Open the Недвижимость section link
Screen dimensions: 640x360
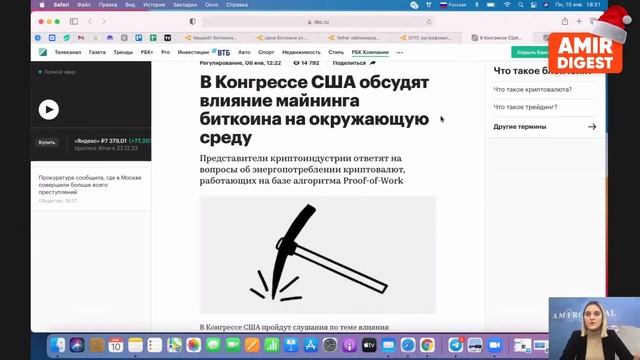[x=301, y=52]
